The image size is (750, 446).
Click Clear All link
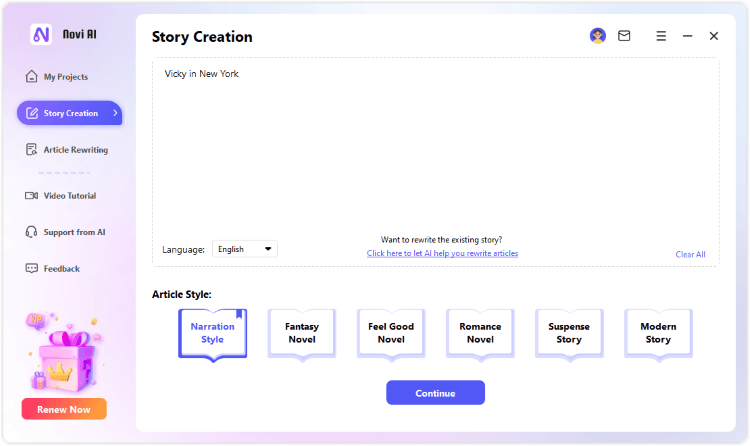tap(690, 254)
